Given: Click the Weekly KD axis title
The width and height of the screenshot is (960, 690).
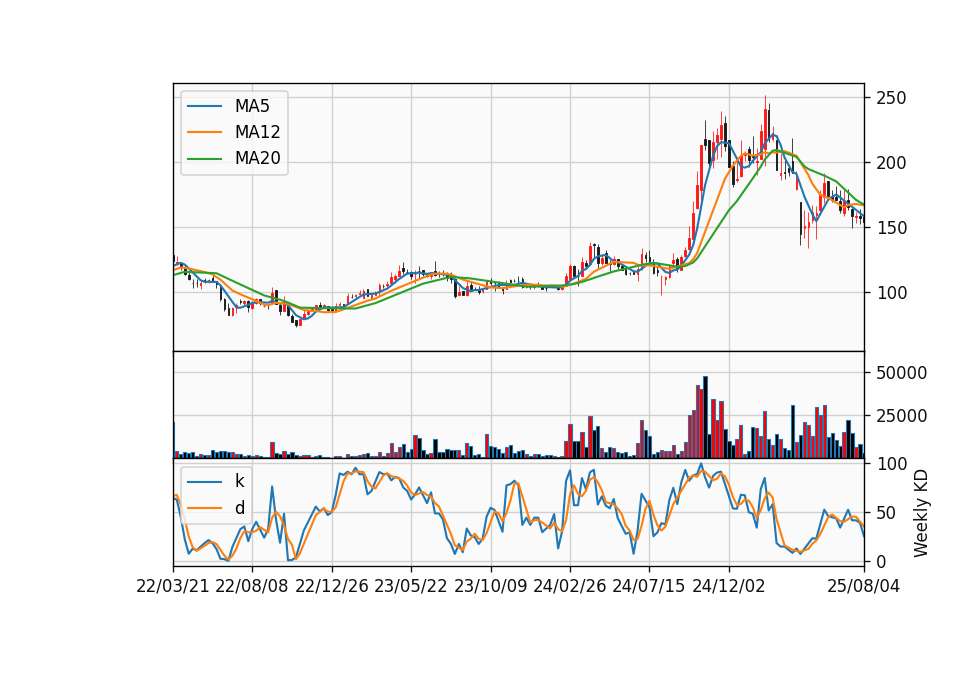Looking at the screenshot, I should (x=921, y=513).
